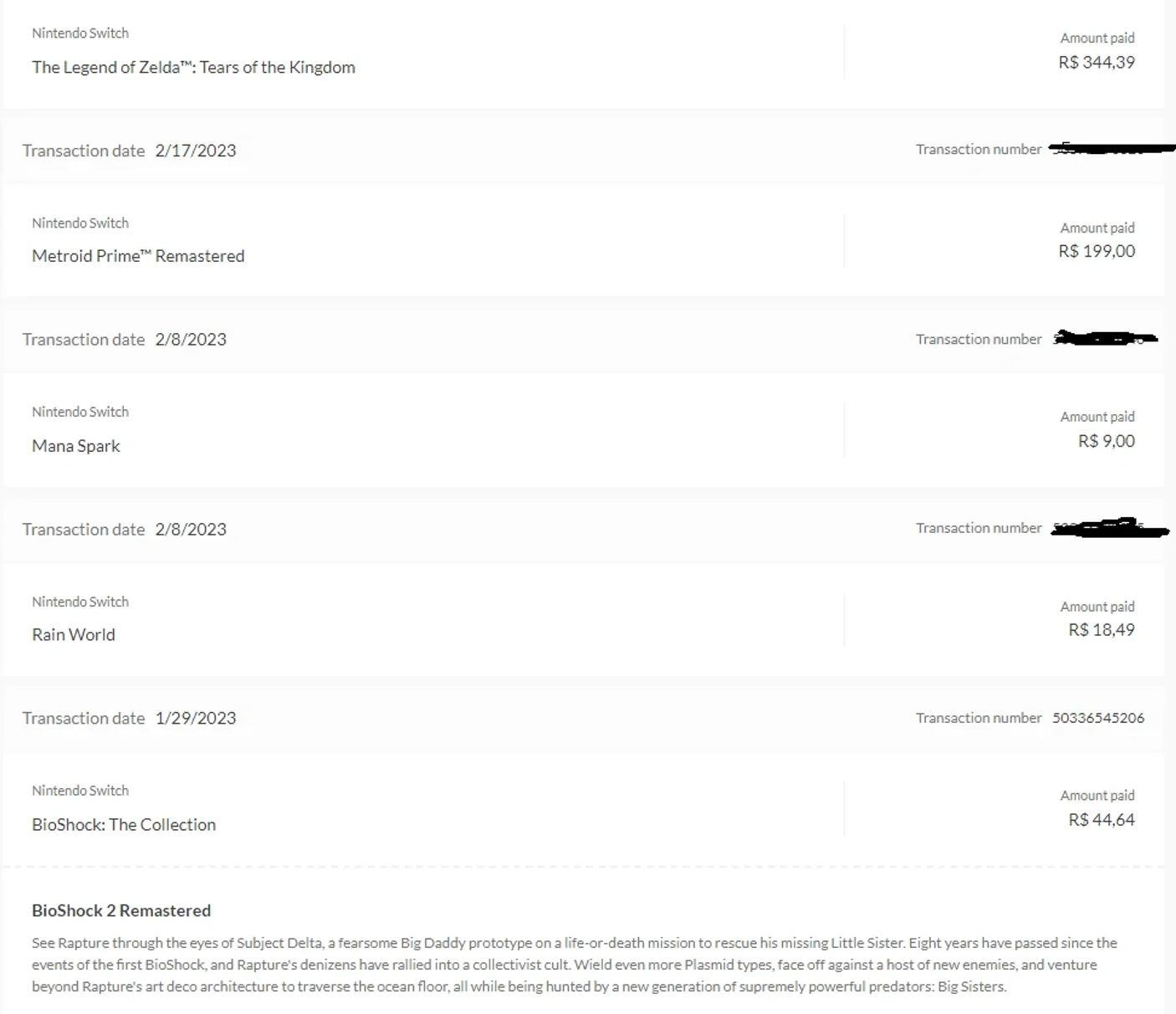Select the R$ 9,00 amount for Mana Spark

[x=1107, y=441]
